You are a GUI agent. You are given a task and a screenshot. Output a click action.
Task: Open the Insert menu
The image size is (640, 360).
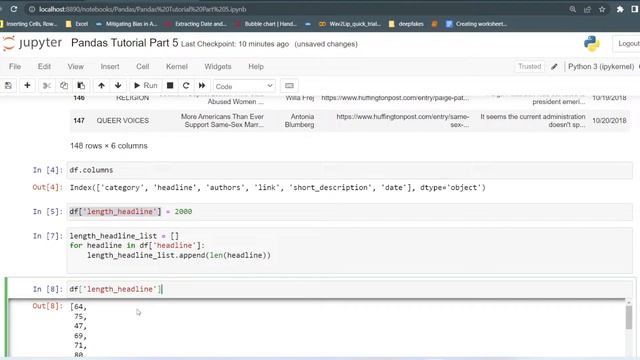tap(110, 67)
